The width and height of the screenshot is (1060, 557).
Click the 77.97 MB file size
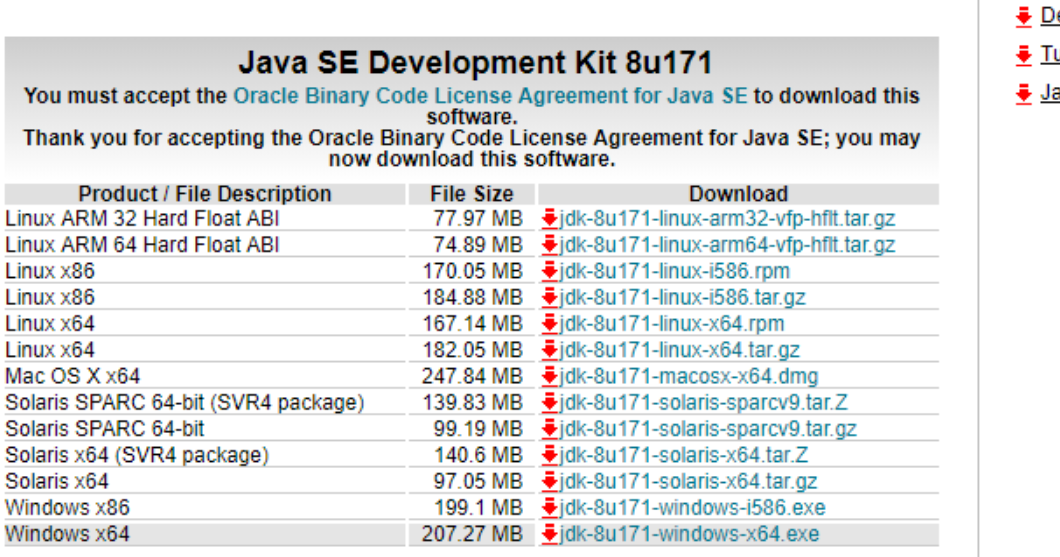[478, 218]
